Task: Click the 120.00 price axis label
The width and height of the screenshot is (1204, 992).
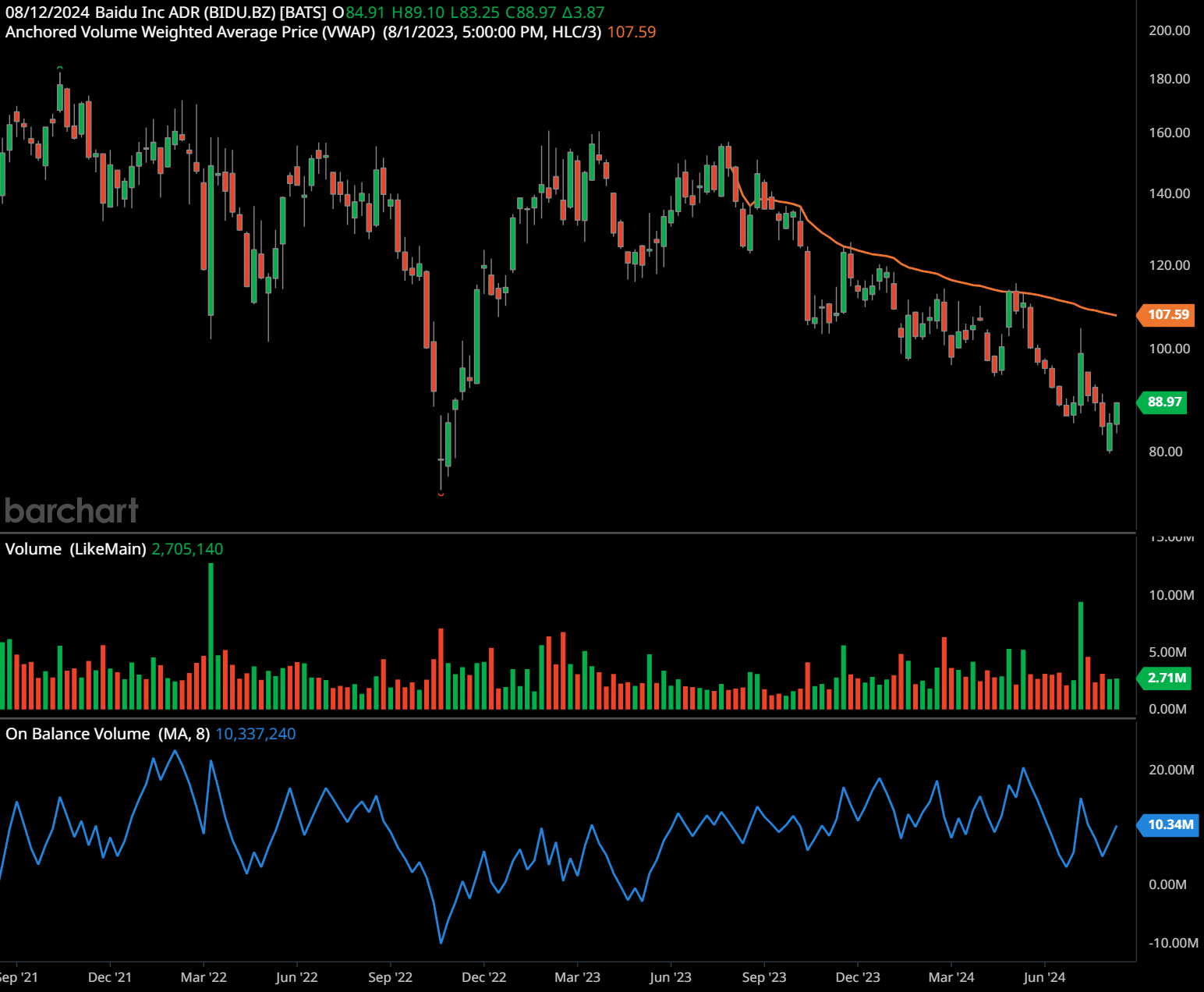Action: pyautogui.click(x=1169, y=265)
